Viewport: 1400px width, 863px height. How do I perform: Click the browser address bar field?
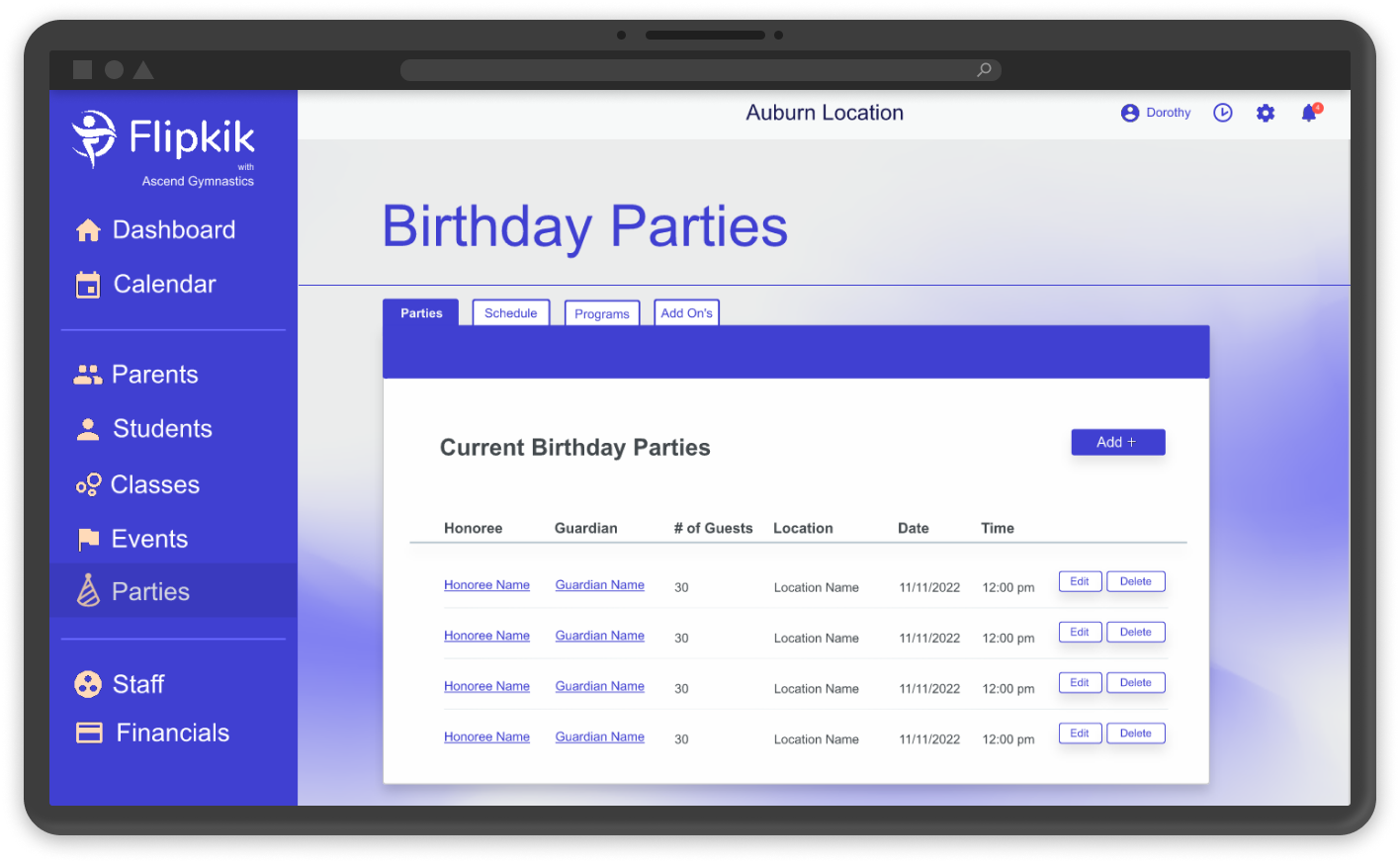(x=701, y=70)
